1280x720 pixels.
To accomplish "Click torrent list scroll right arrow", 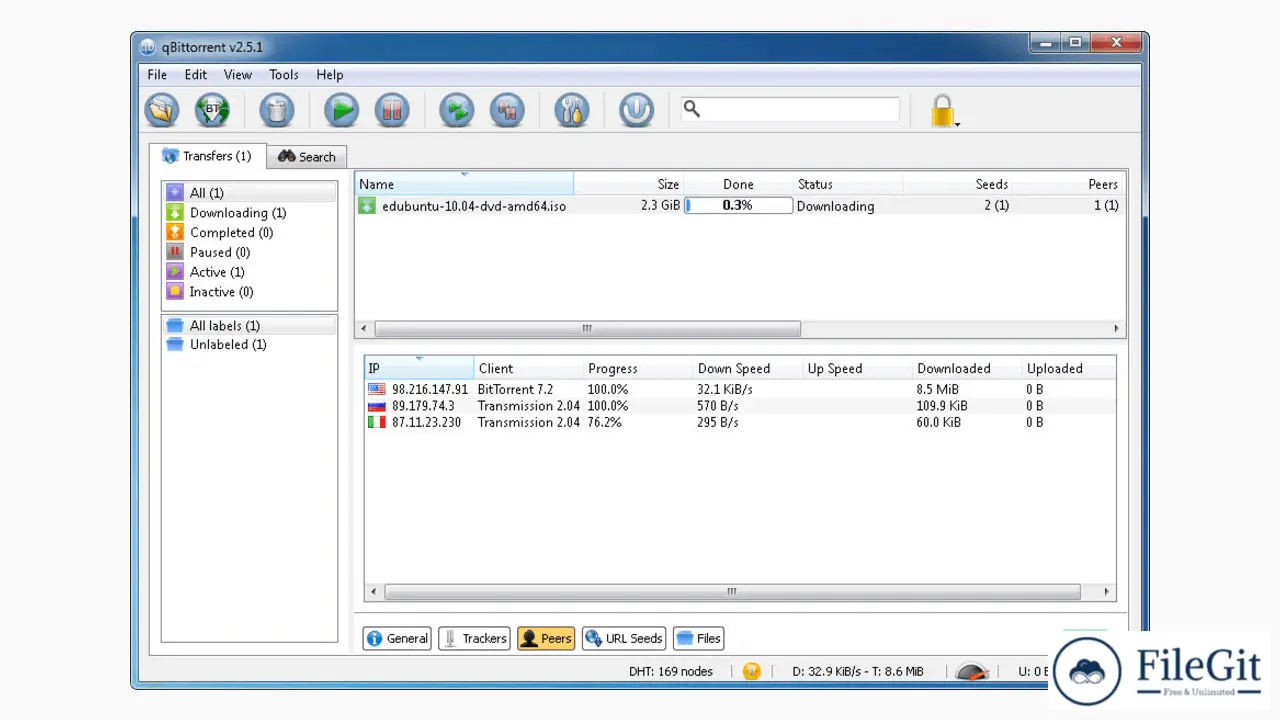I will (1116, 328).
